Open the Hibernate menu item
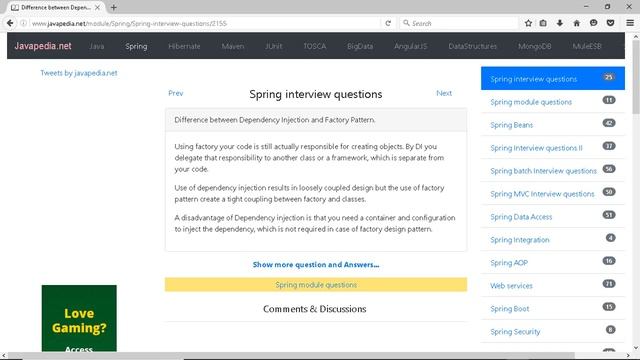640x360 pixels. coord(184,46)
